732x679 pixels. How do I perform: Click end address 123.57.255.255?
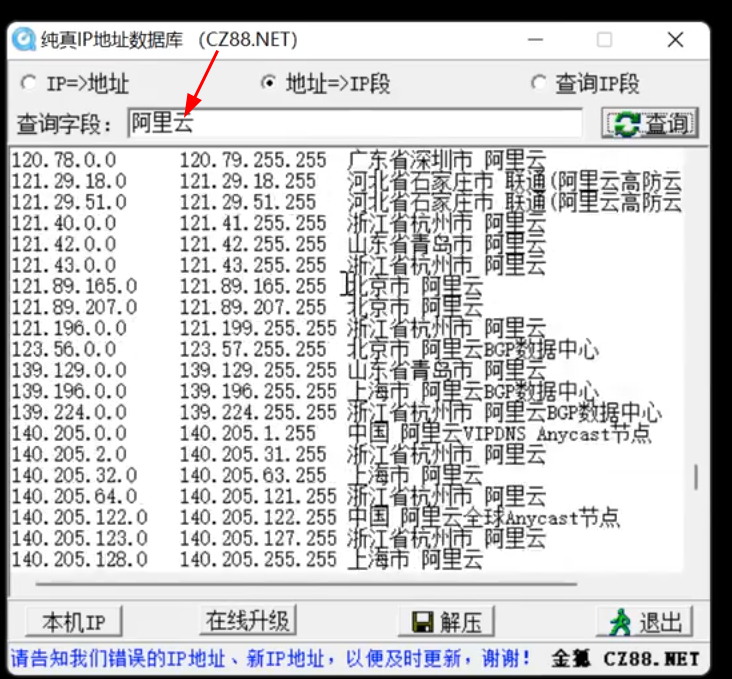(253, 349)
